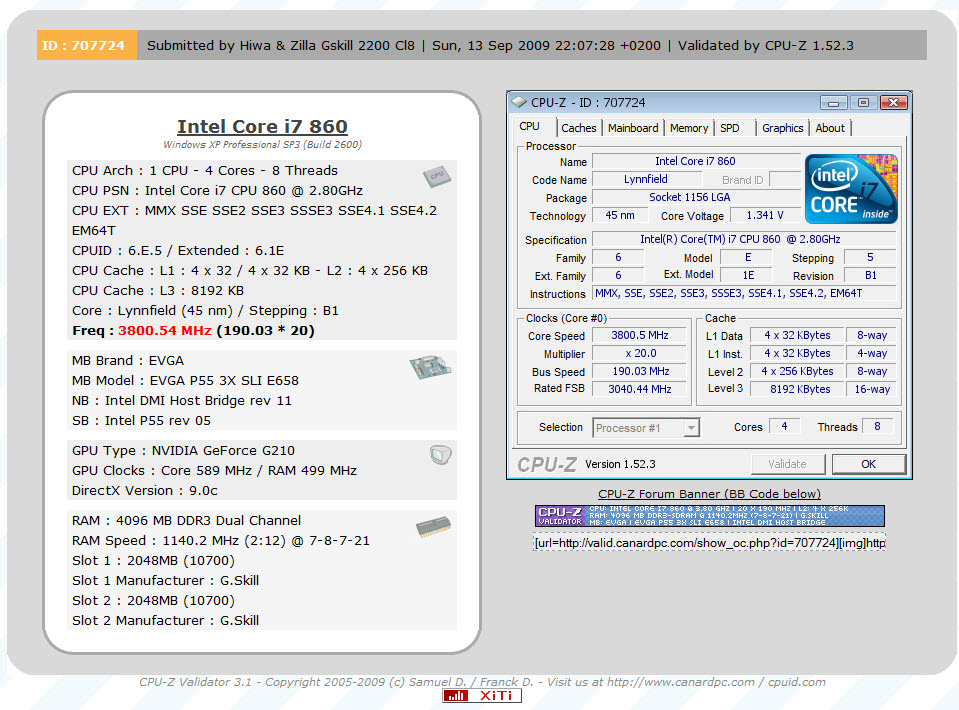The image size is (959, 710).
Task: Click the Validate button
Action: point(788,464)
